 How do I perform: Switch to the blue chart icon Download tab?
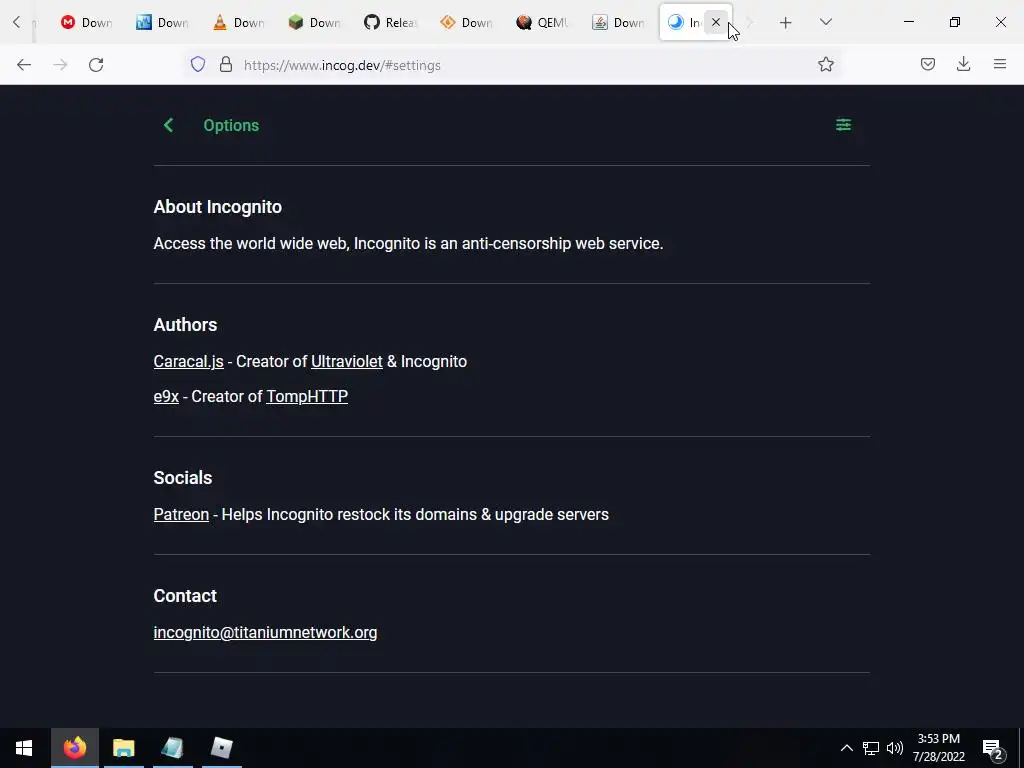click(x=163, y=22)
